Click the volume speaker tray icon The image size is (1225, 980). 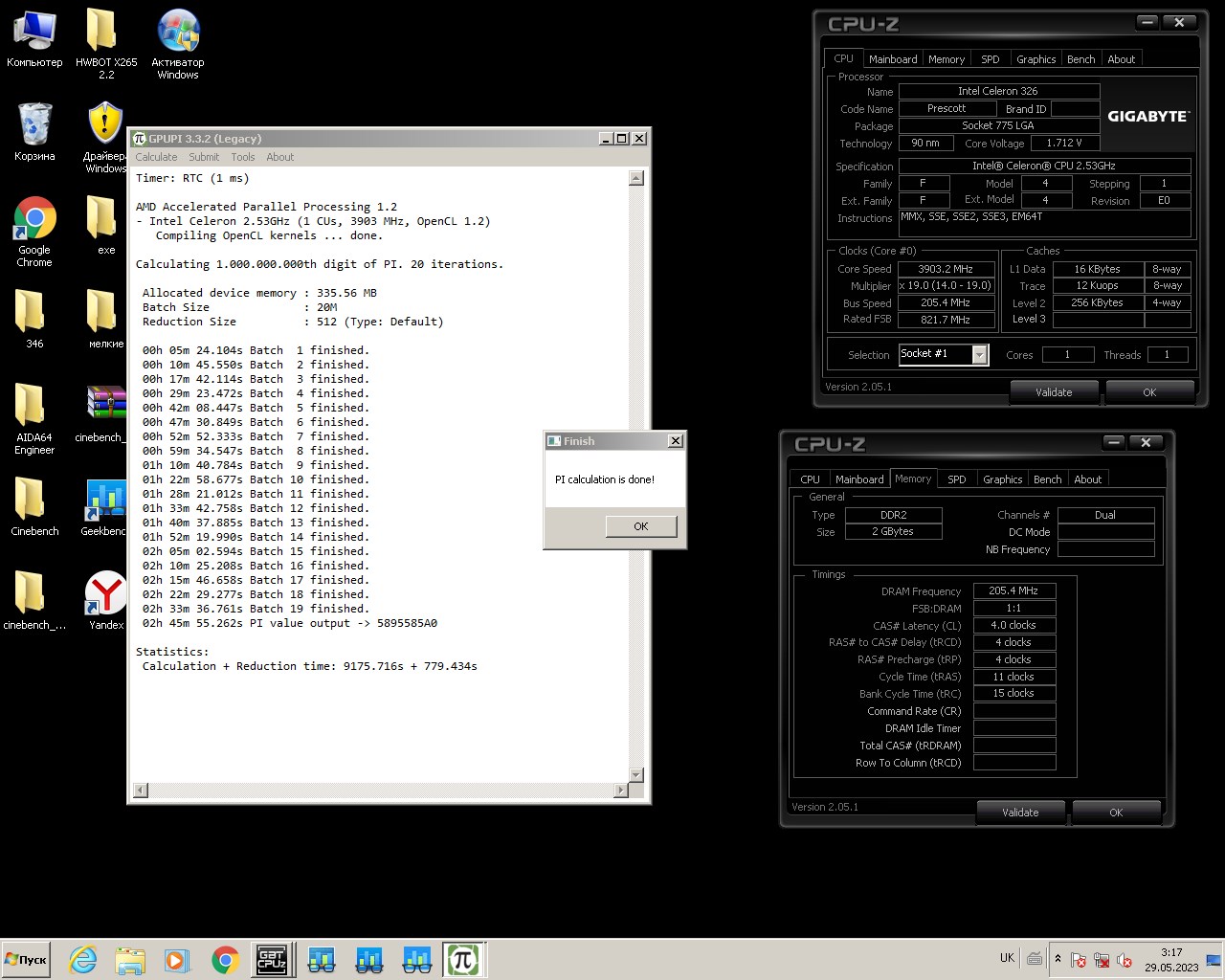pos(1125,960)
